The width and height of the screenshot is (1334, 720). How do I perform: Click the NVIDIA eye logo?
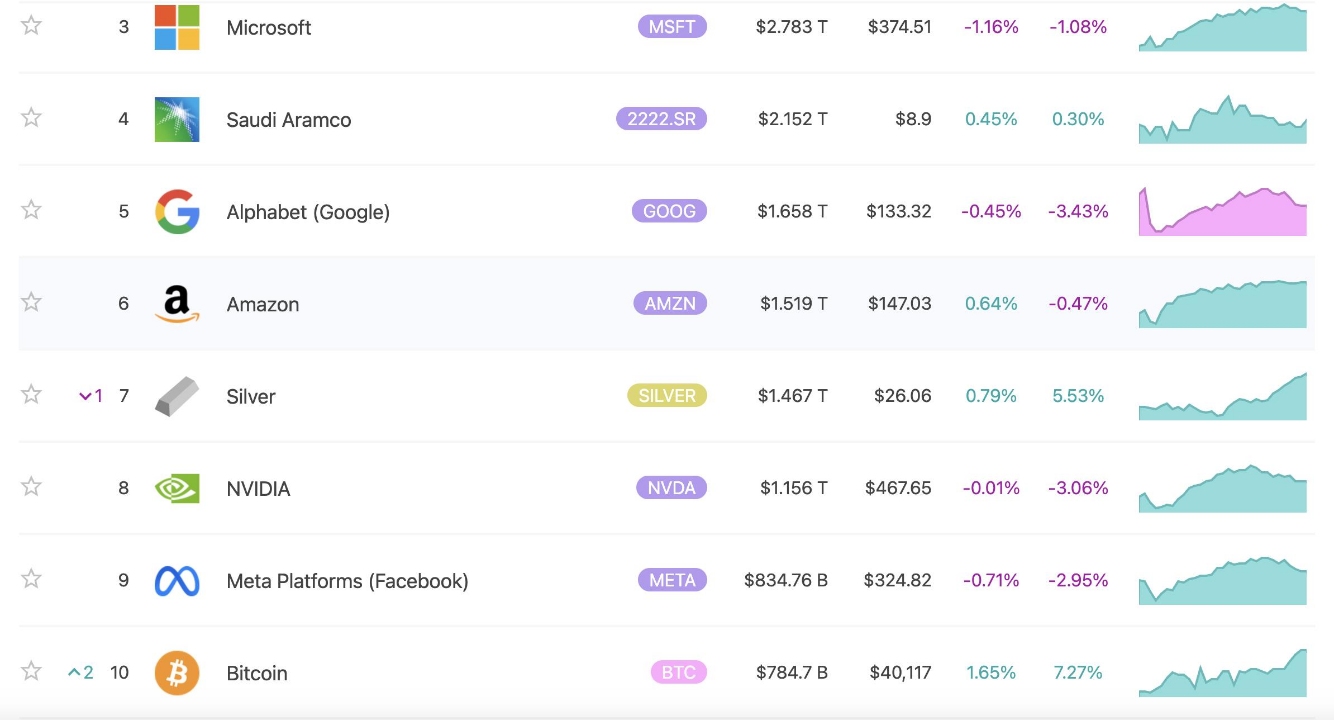[x=176, y=488]
